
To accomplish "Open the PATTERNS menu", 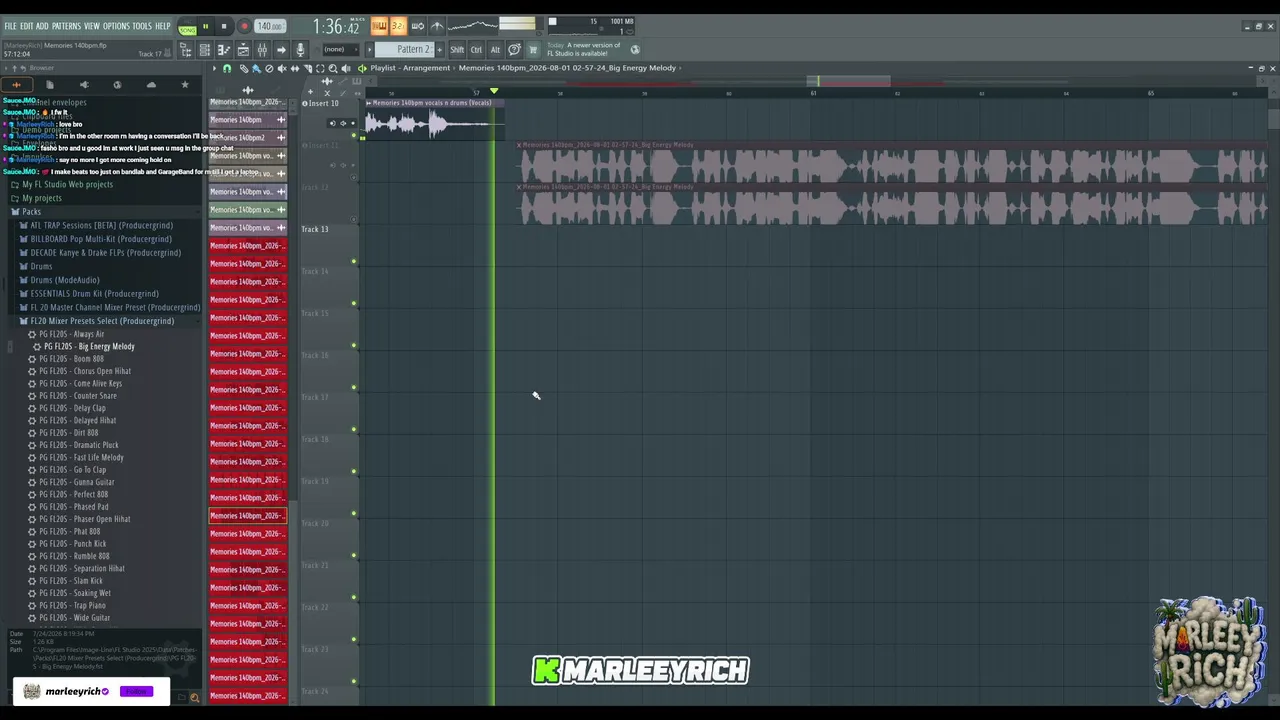I will 66,26.
